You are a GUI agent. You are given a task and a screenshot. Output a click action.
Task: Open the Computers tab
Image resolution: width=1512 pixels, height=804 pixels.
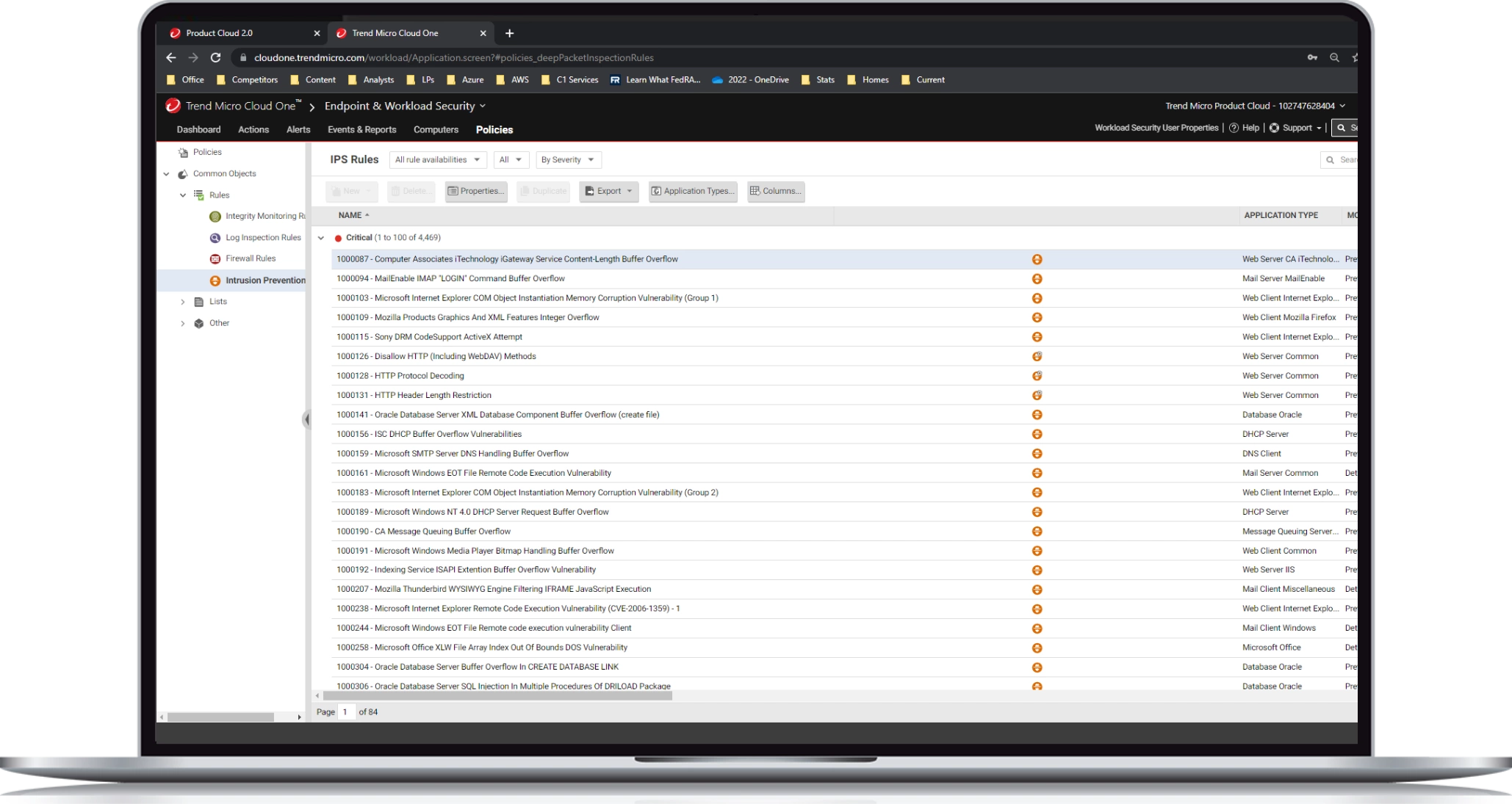[x=436, y=129]
